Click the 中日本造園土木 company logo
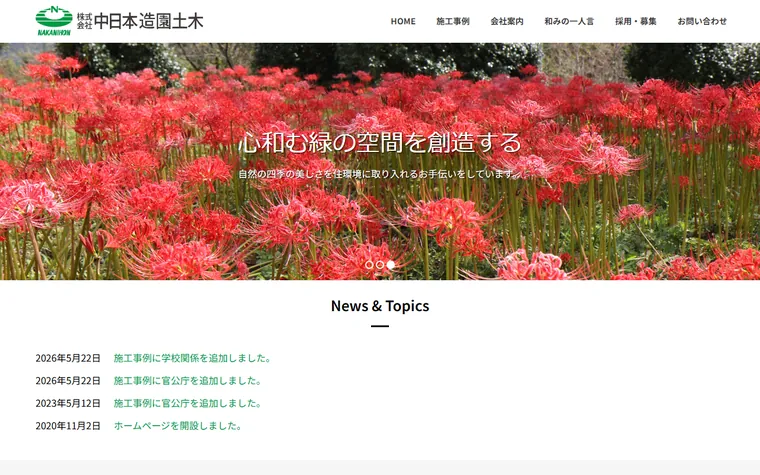760x475 pixels. click(x=119, y=21)
